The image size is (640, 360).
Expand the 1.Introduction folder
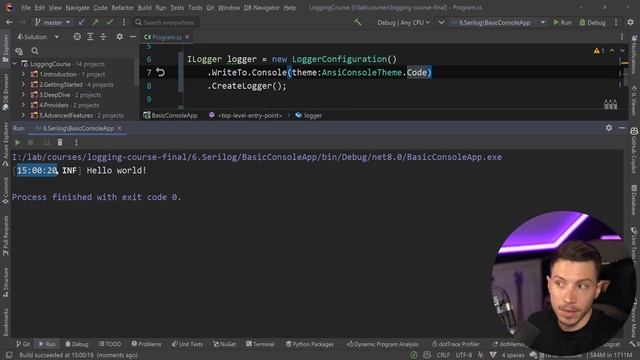point(23,74)
